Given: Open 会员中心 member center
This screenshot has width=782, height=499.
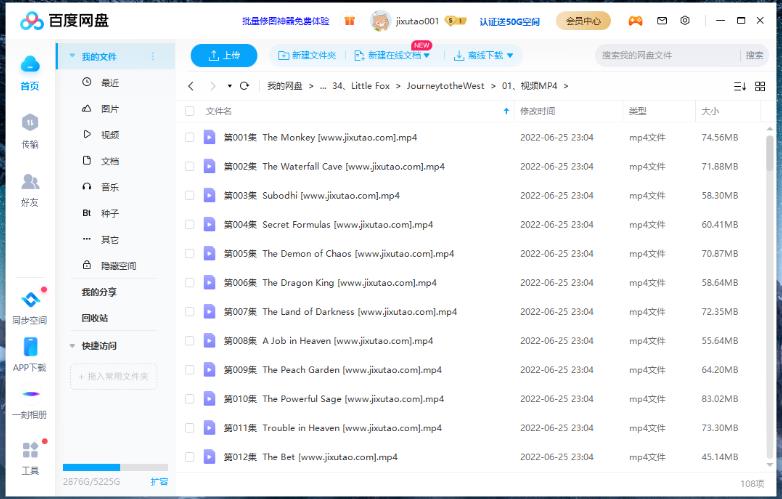Looking at the screenshot, I should point(583,21).
